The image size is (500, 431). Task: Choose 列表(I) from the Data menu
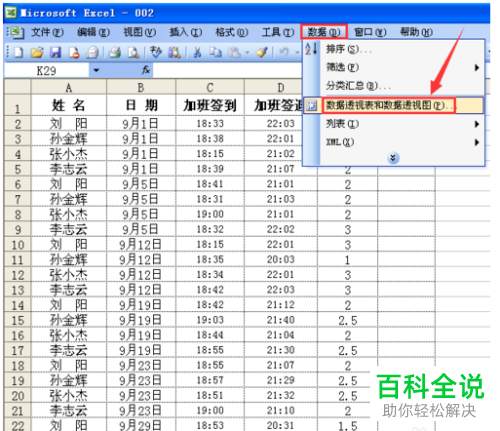pos(394,124)
